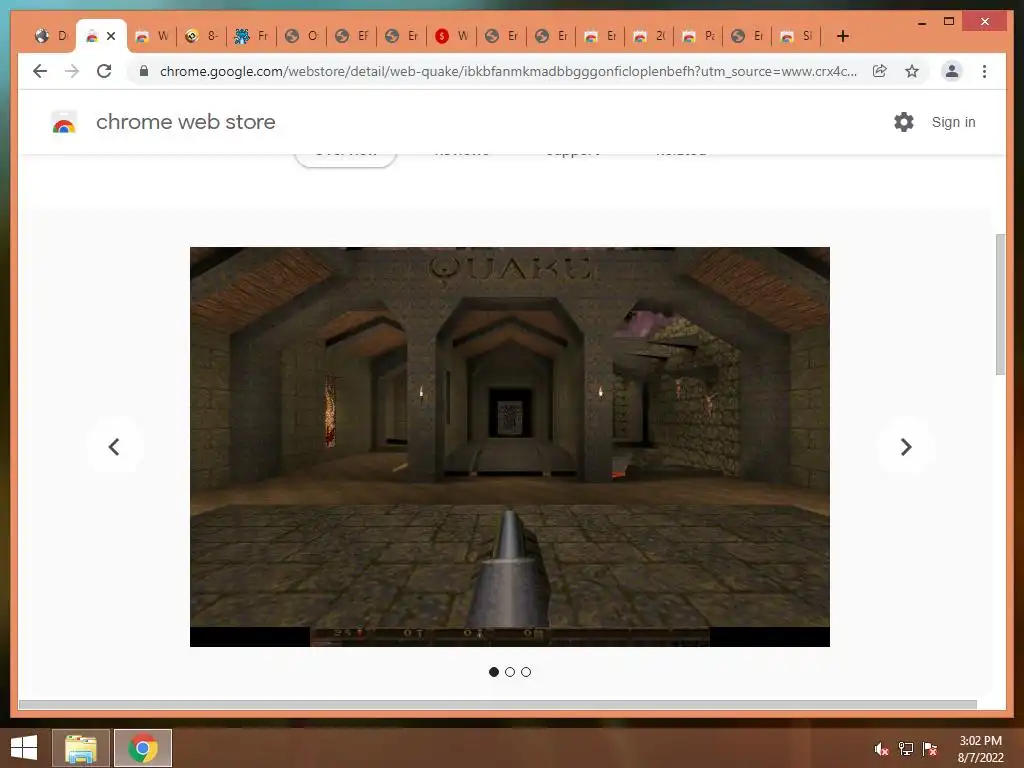Open the Windows Start menu
This screenshot has width=1024, height=768.
tap(24, 748)
